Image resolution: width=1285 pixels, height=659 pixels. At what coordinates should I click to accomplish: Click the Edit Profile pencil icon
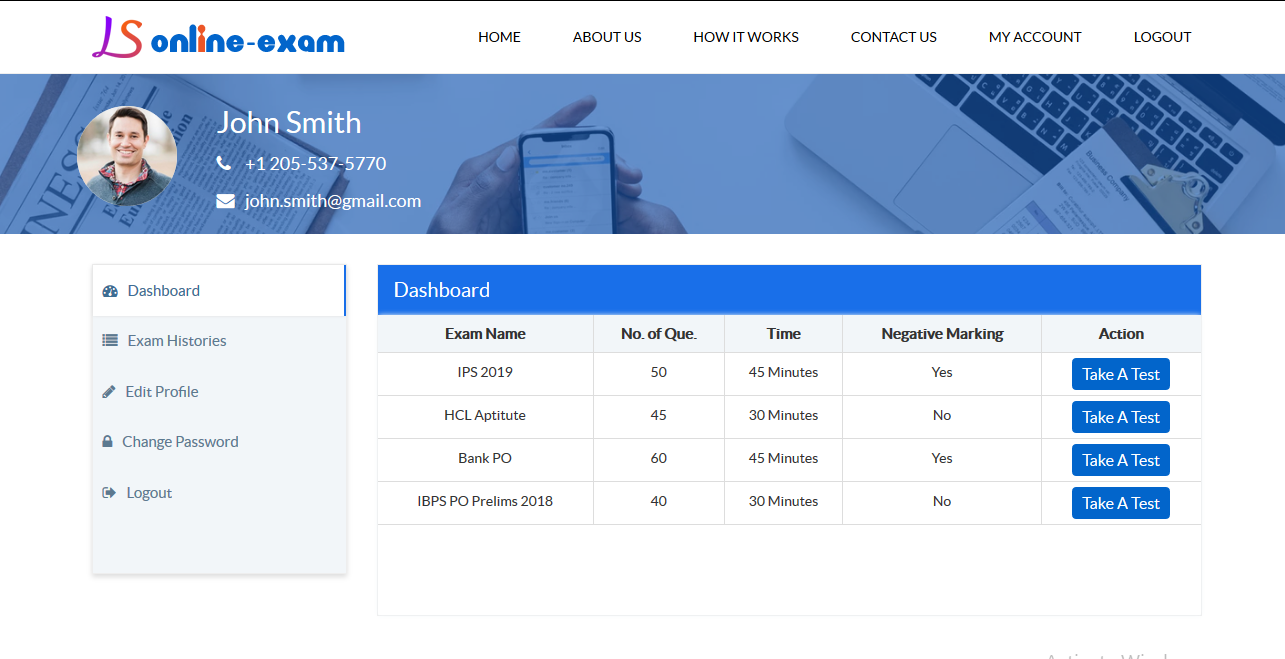pyautogui.click(x=109, y=392)
